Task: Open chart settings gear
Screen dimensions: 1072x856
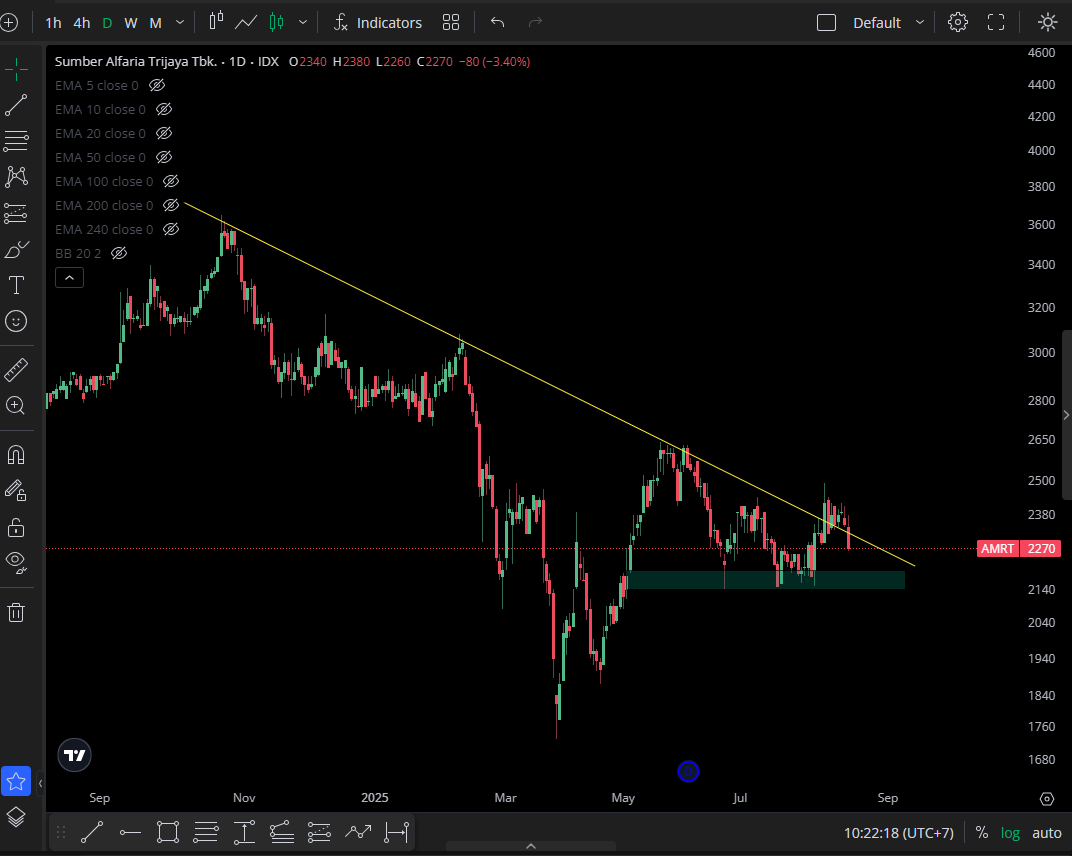Action: [958, 23]
